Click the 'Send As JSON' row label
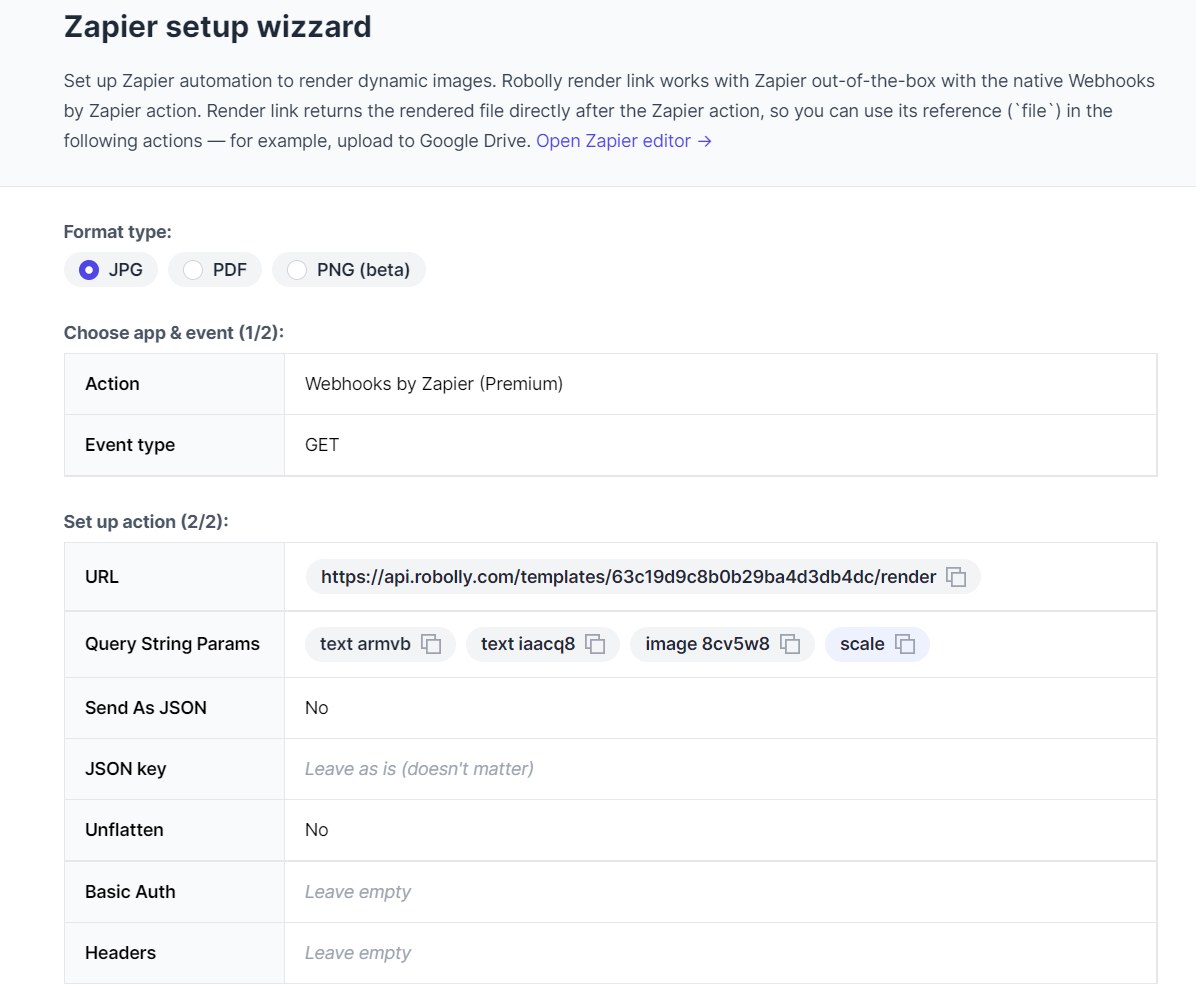The height and width of the screenshot is (1008, 1196). pos(146,708)
